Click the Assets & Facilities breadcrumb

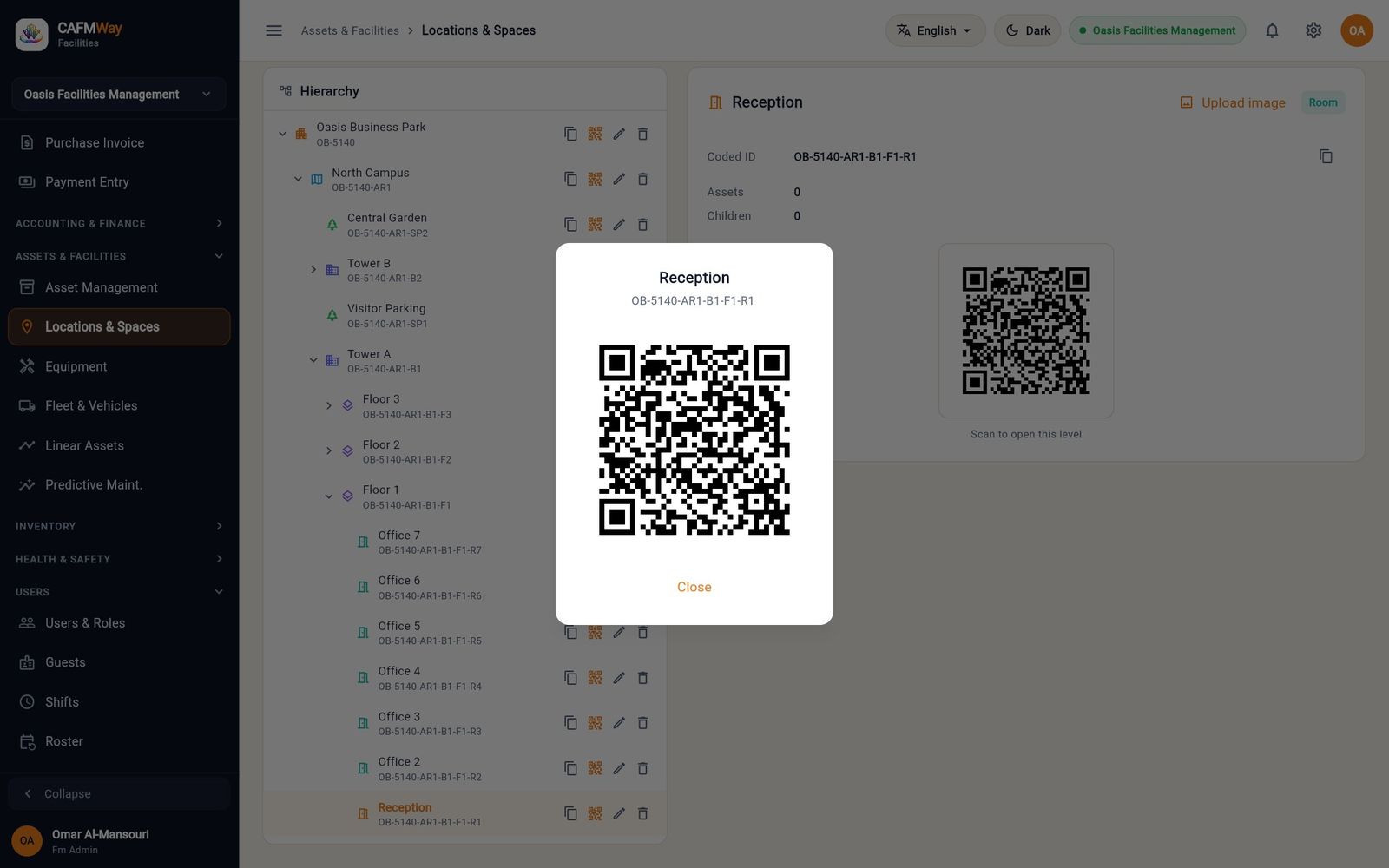coord(350,30)
